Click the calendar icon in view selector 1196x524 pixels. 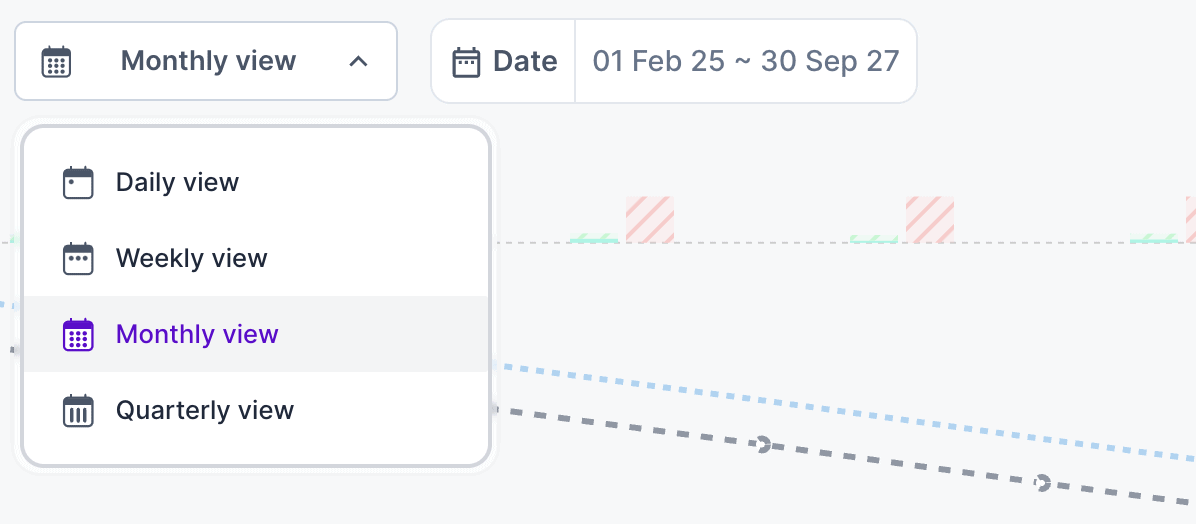click(56, 61)
